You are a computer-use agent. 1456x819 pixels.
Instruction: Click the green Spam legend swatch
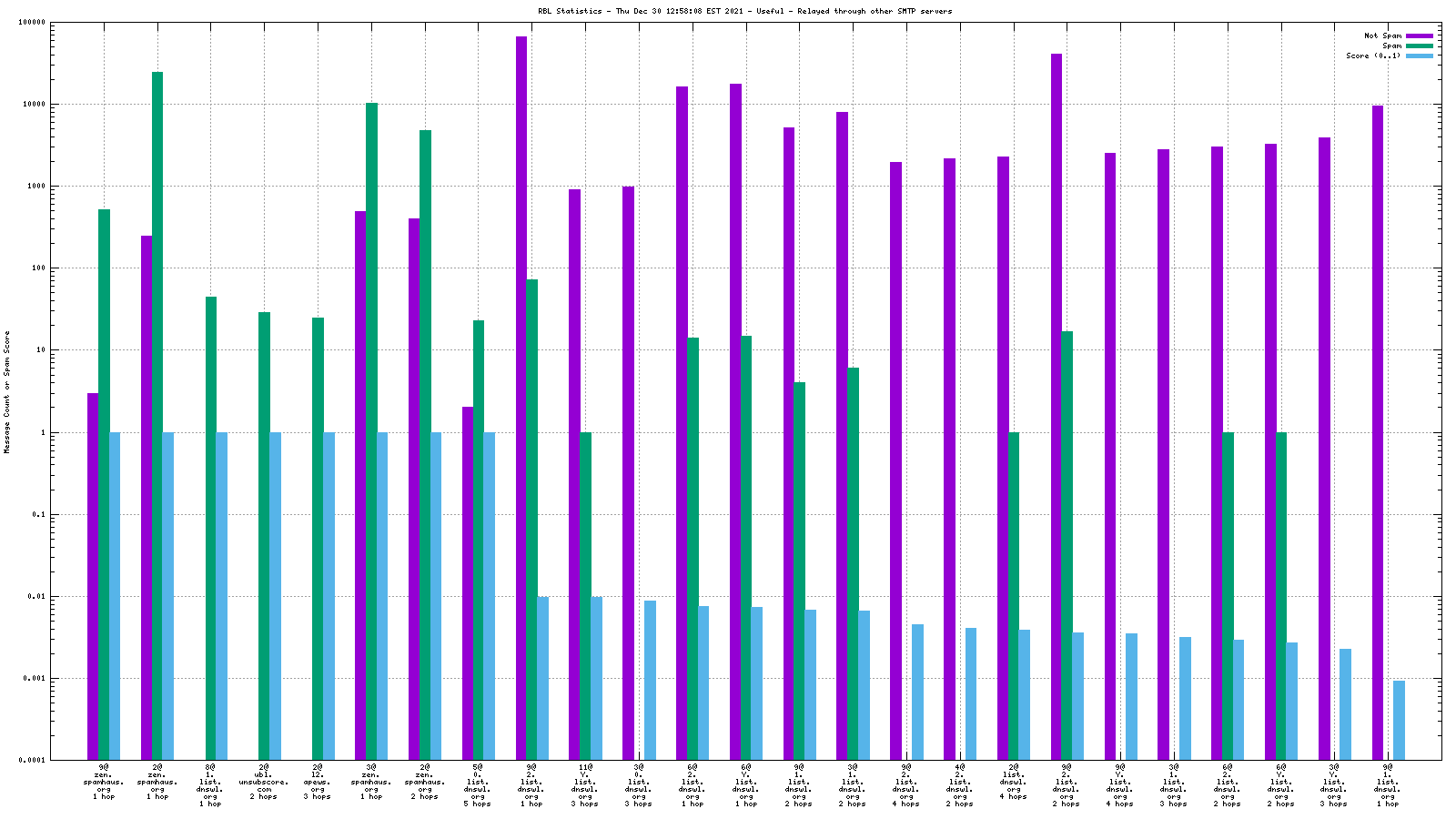1419,45
